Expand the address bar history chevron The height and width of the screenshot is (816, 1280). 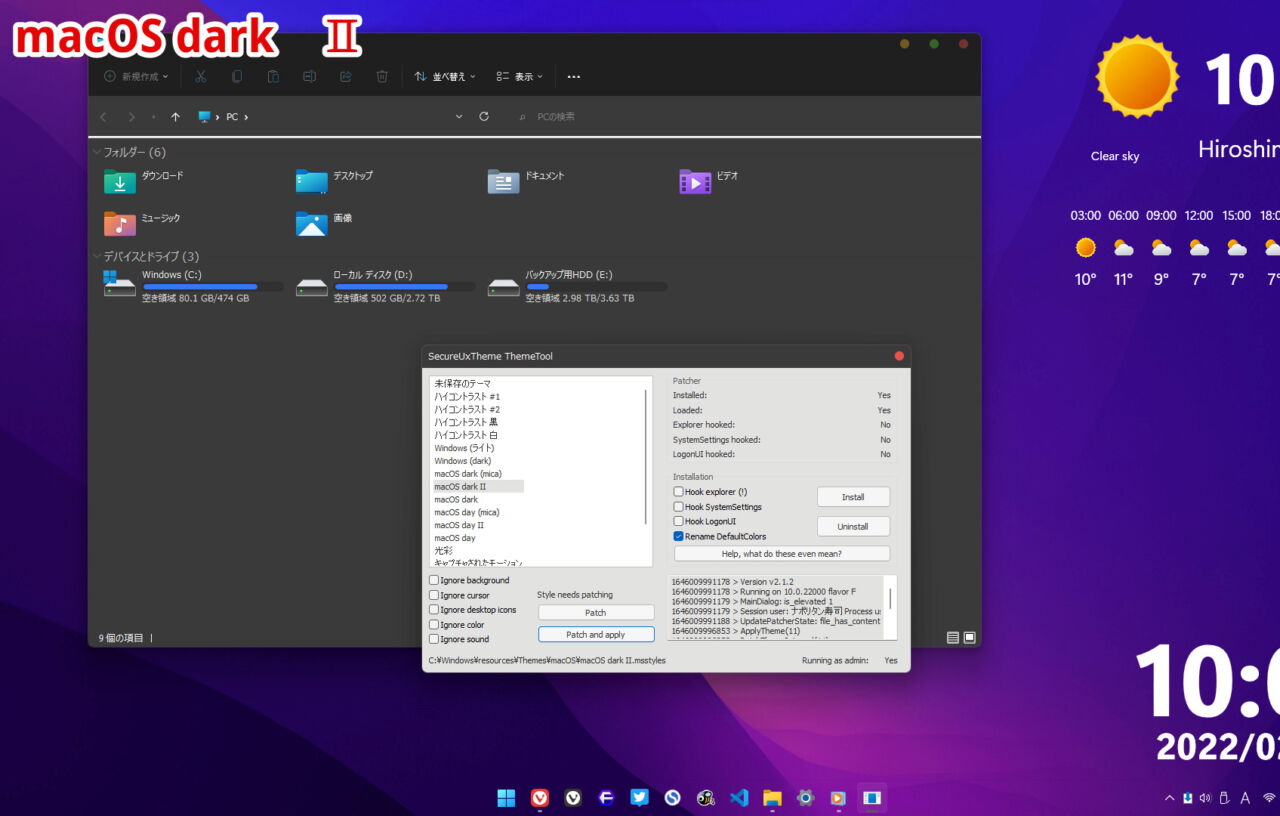(459, 117)
